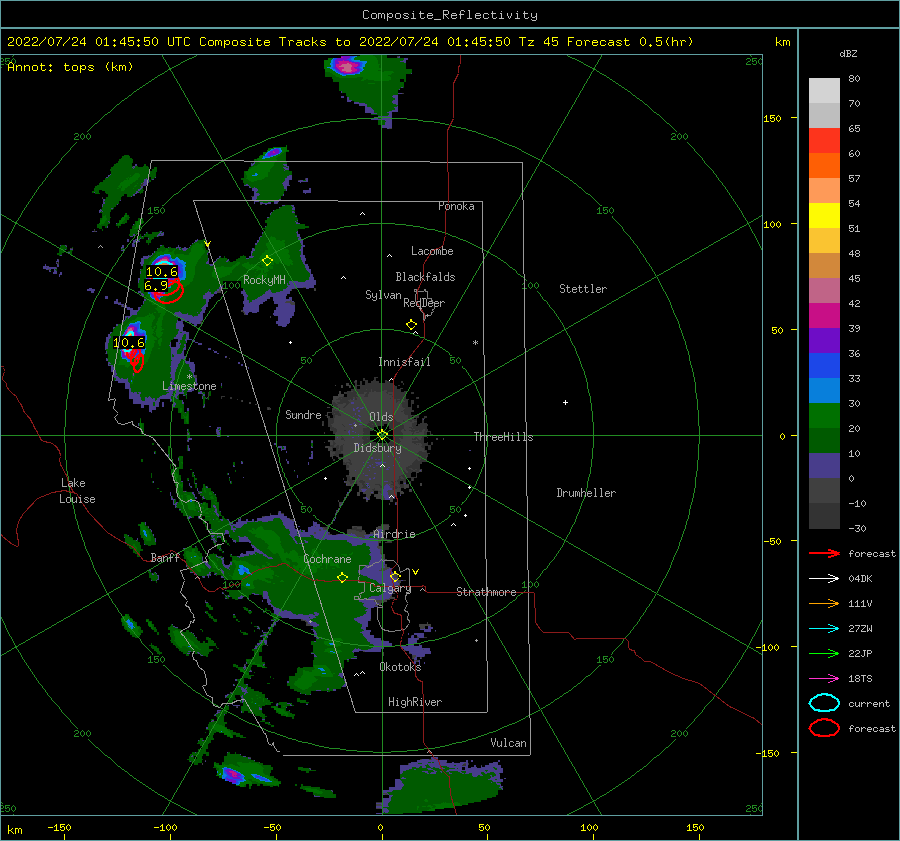Click the green 22JP arrow icon
The width and height of the screenshot is (900, 841).
[824, 653]
